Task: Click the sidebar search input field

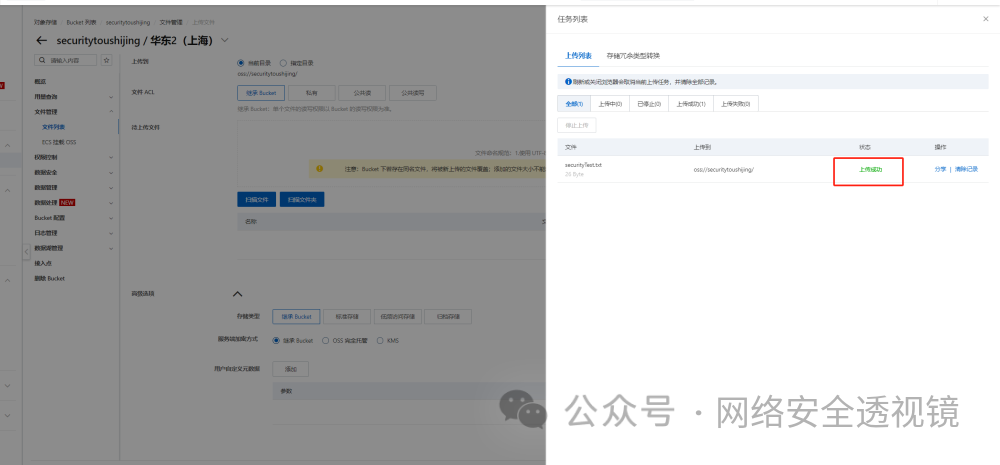Action: pos(66,60)
